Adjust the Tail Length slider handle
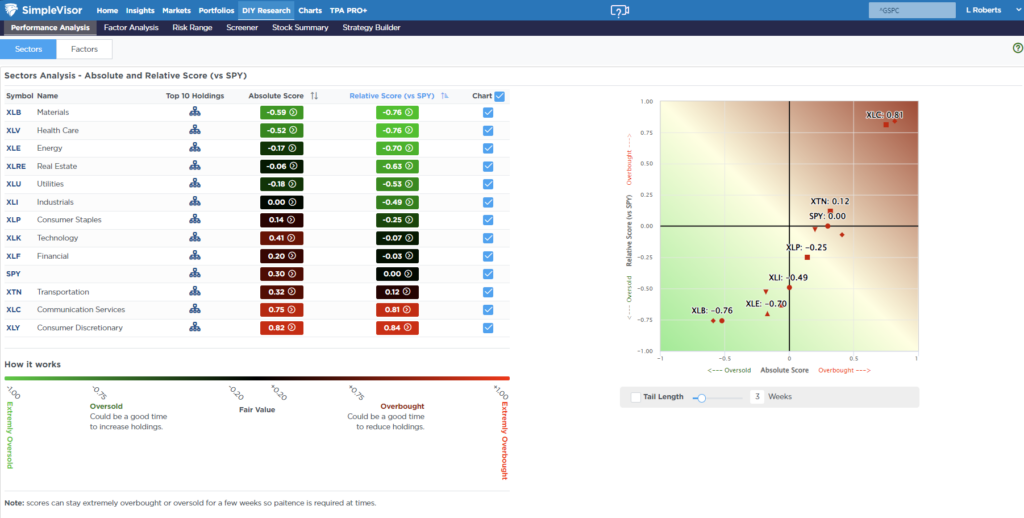 (x=701, y=398)
